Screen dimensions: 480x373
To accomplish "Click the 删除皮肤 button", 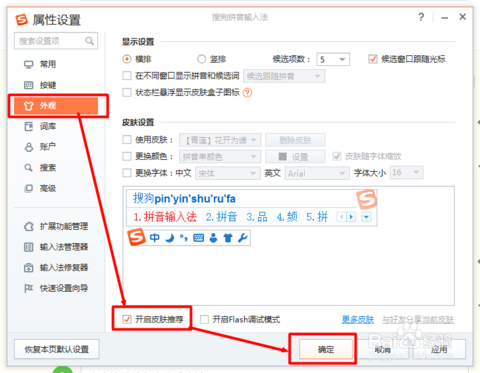I will tap(295, 140).
